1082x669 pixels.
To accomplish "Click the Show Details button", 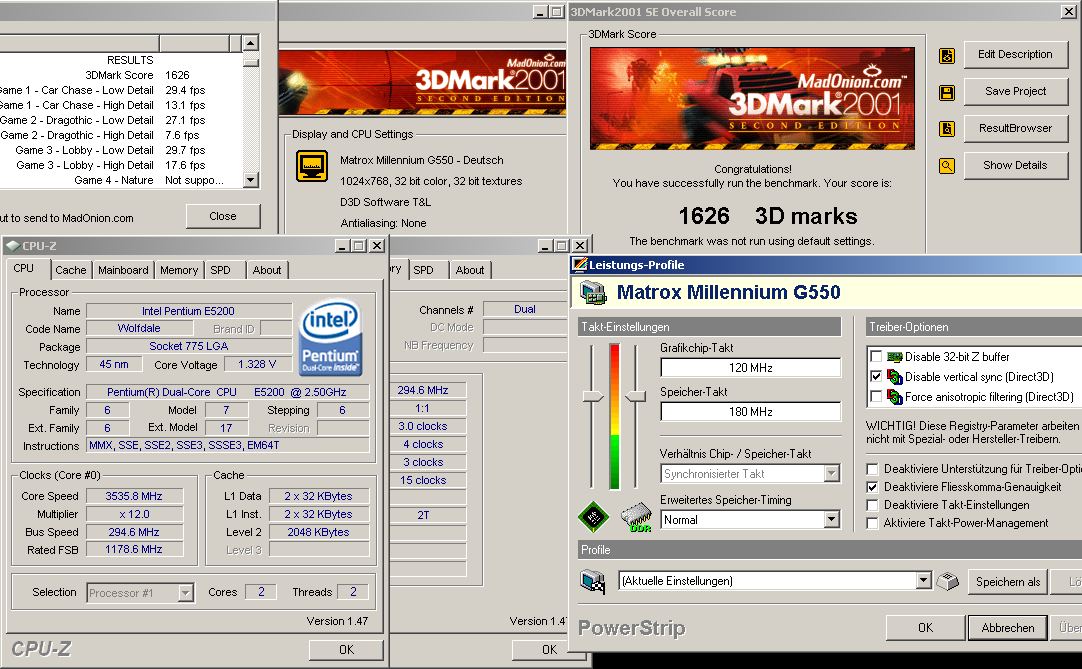I will (x=1015, y=166).
